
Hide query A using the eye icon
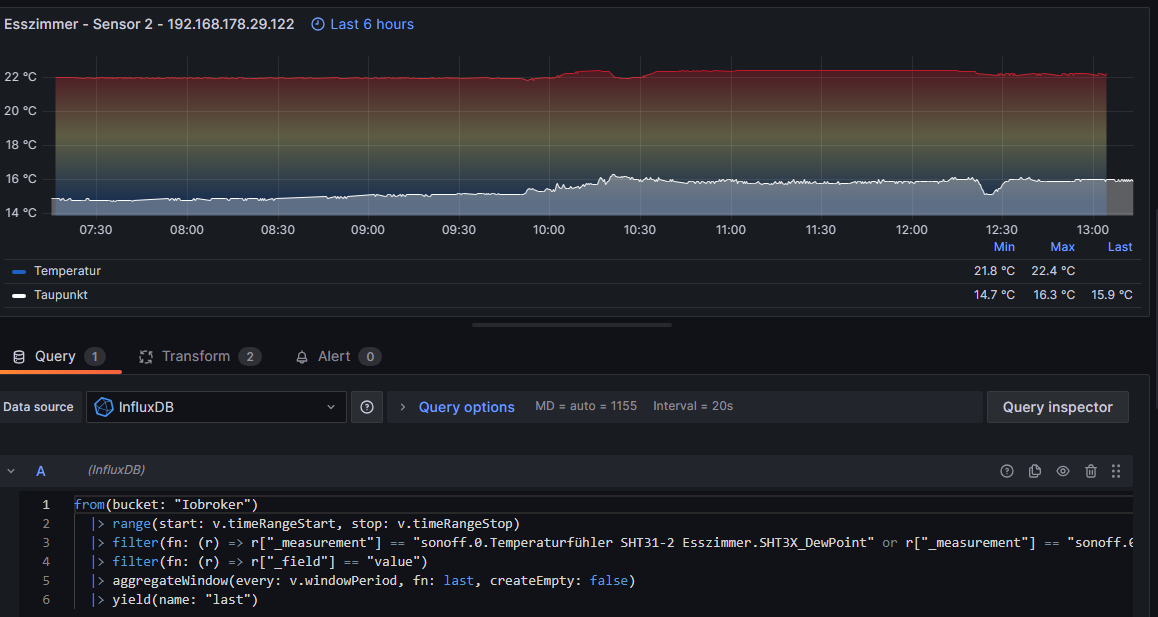click(1063, 471)
